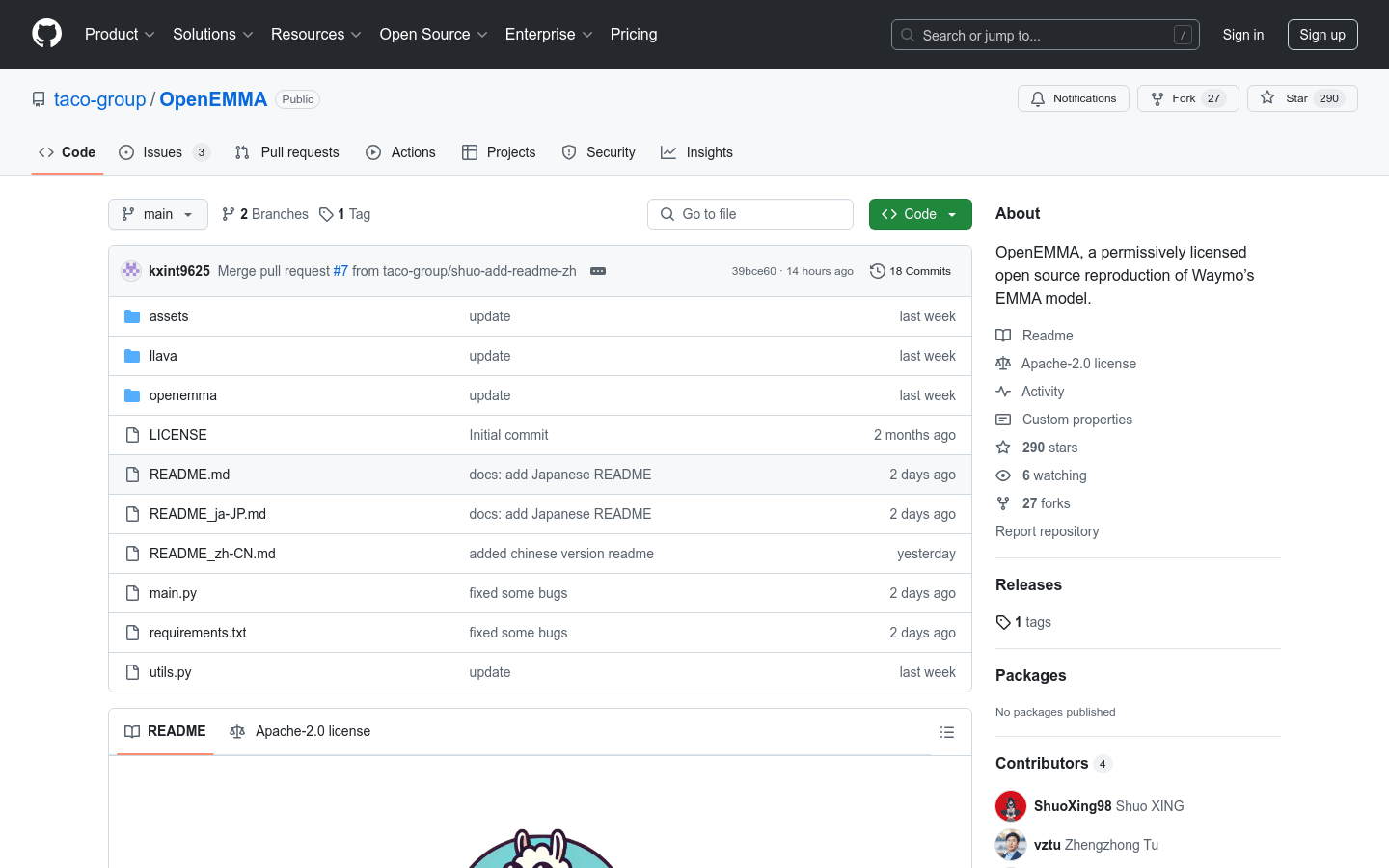The image size is (1389, 868).
Task: Open the main branch selector dropdown
Action: (157, 213)
